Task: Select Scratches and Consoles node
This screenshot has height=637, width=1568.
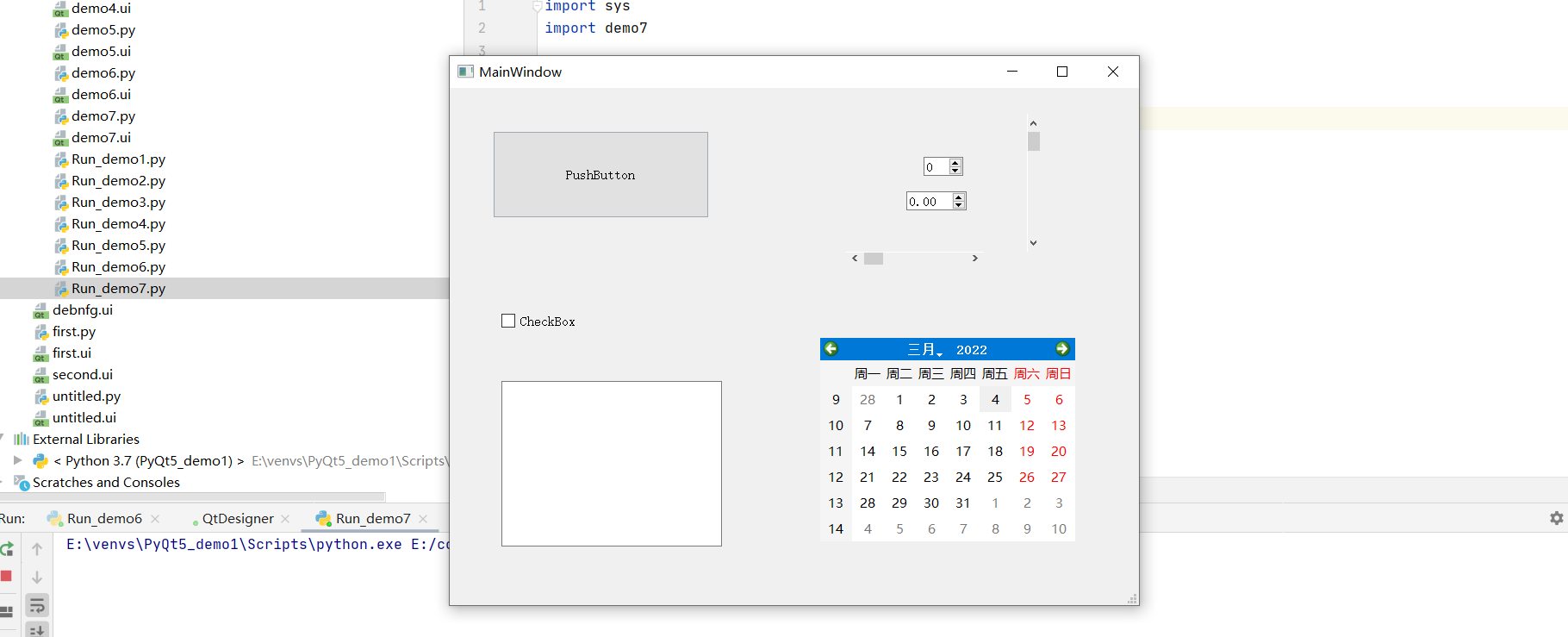Action: click(x=106, y=482)
